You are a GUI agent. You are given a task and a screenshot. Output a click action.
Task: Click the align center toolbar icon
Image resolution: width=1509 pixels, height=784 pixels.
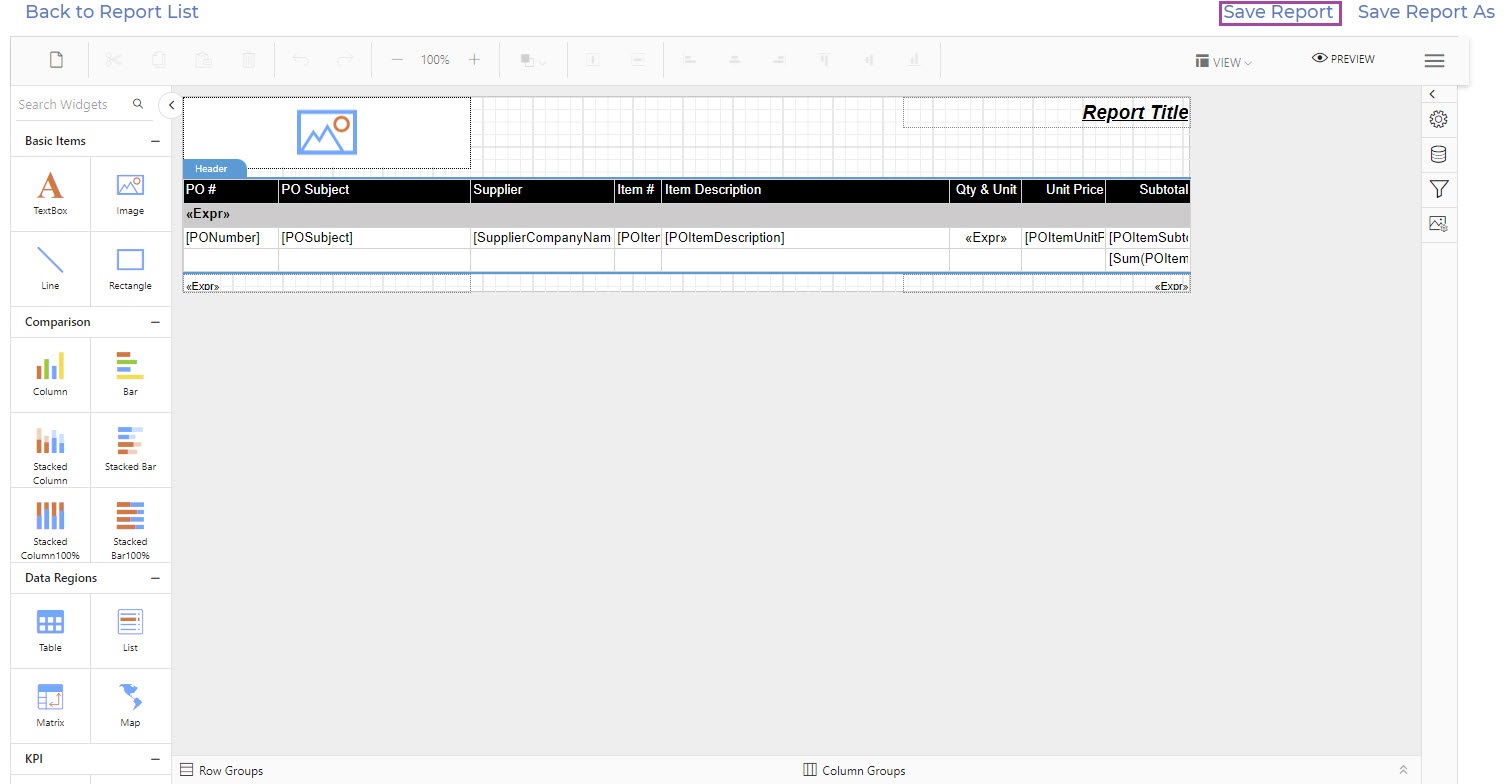click(734, 60)
